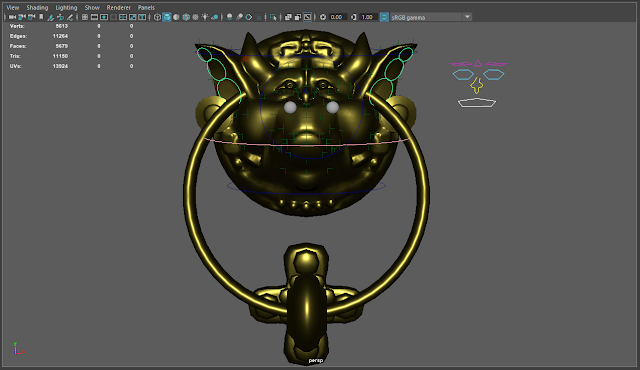Click the Grease Pencil tool icon
Screen dimensions: 640x370
(x=70, y=17)
